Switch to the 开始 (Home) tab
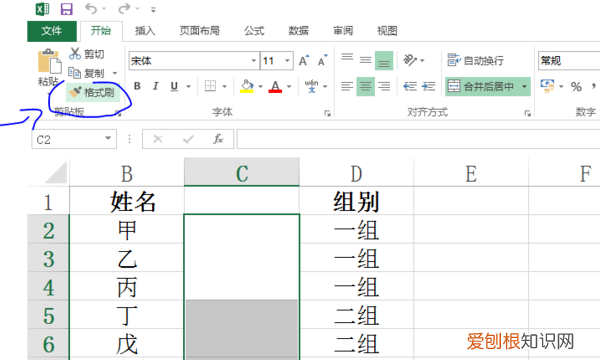 coord(101,31)
